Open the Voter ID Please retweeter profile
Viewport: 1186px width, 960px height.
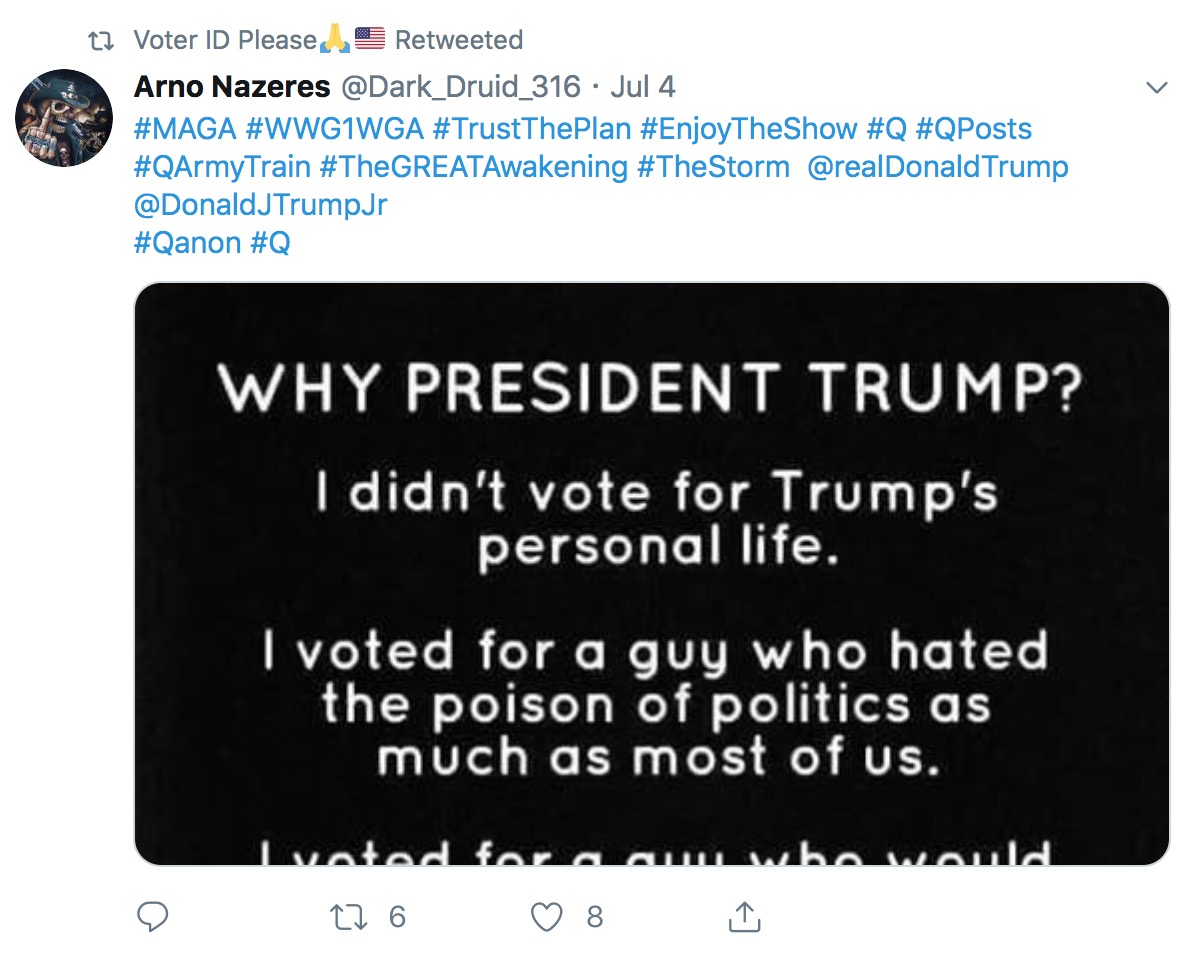coord(225,41)
